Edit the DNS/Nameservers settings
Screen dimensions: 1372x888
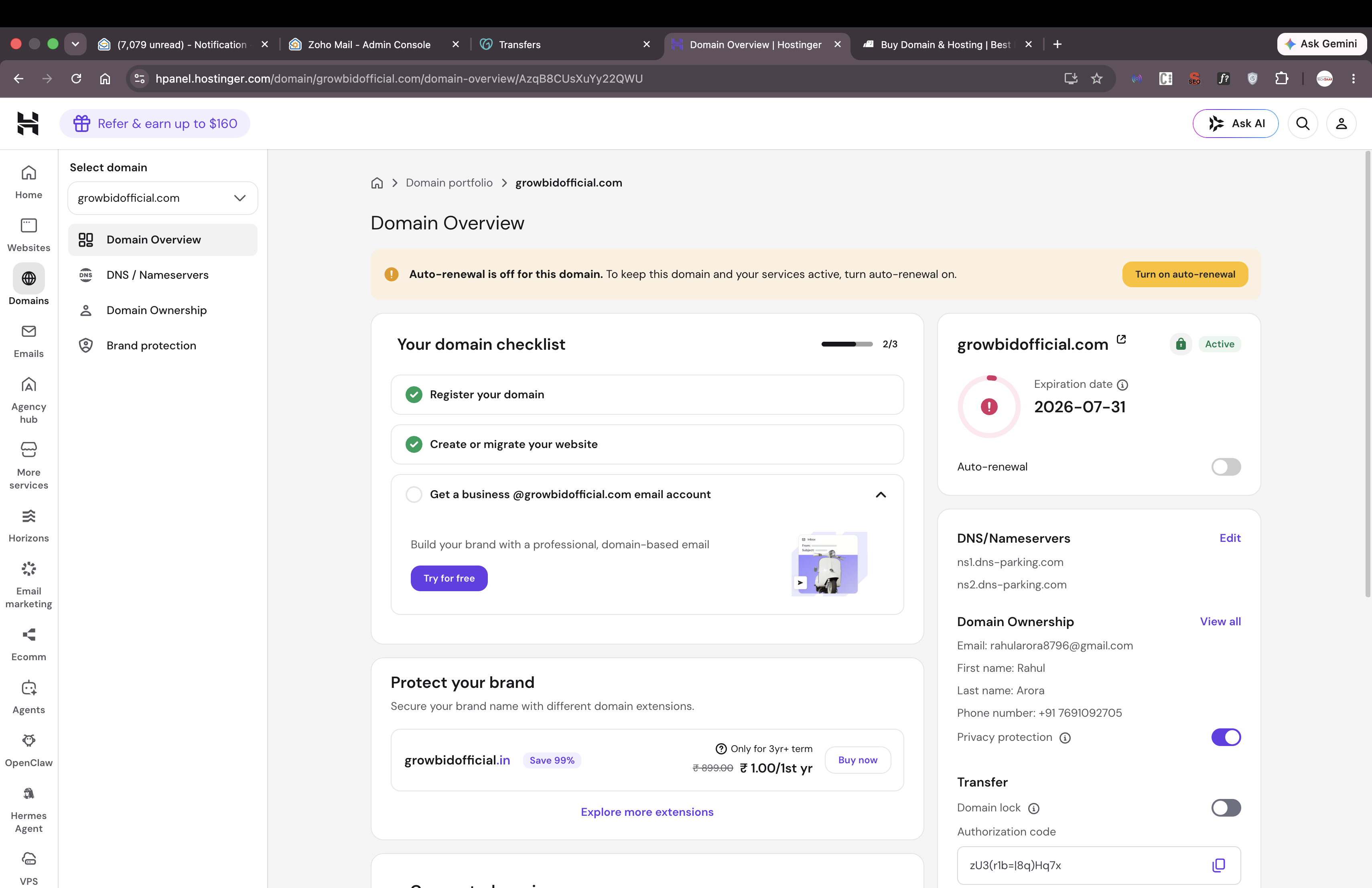coord(1230,538)
